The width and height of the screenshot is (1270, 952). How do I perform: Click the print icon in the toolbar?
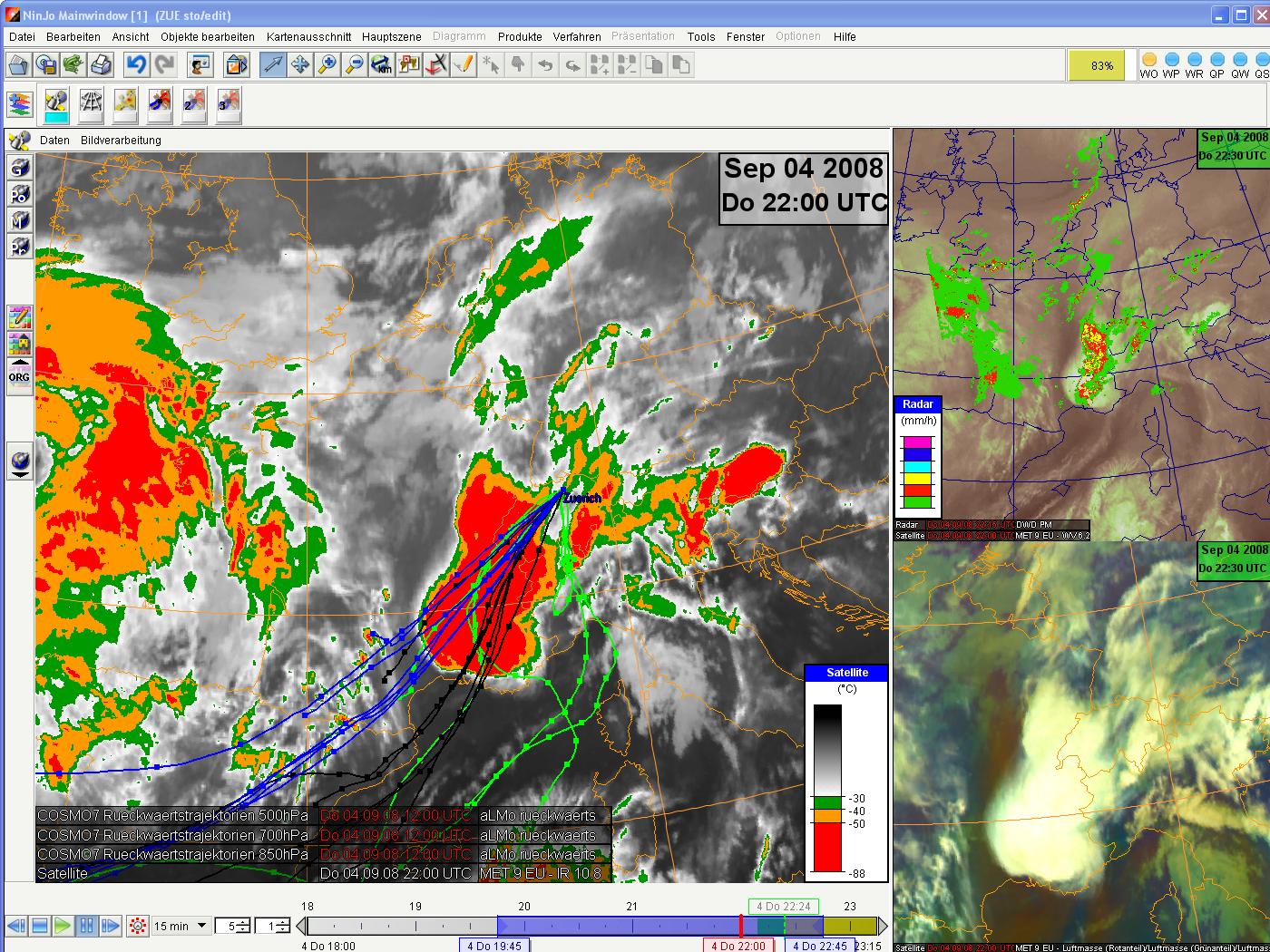[x=101, y=64]
